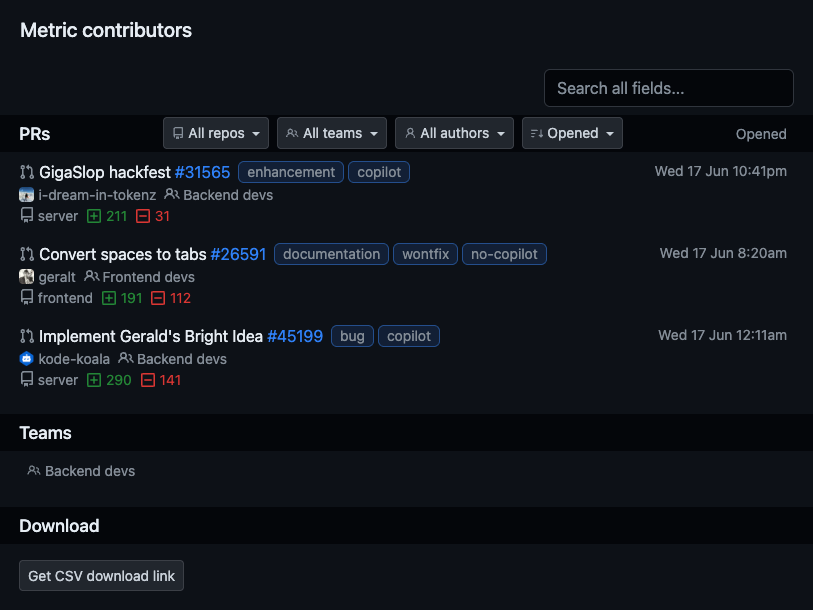Click geralt avatar image
The height and width of the screenshot is (610, 813).
tap(26, 277)
